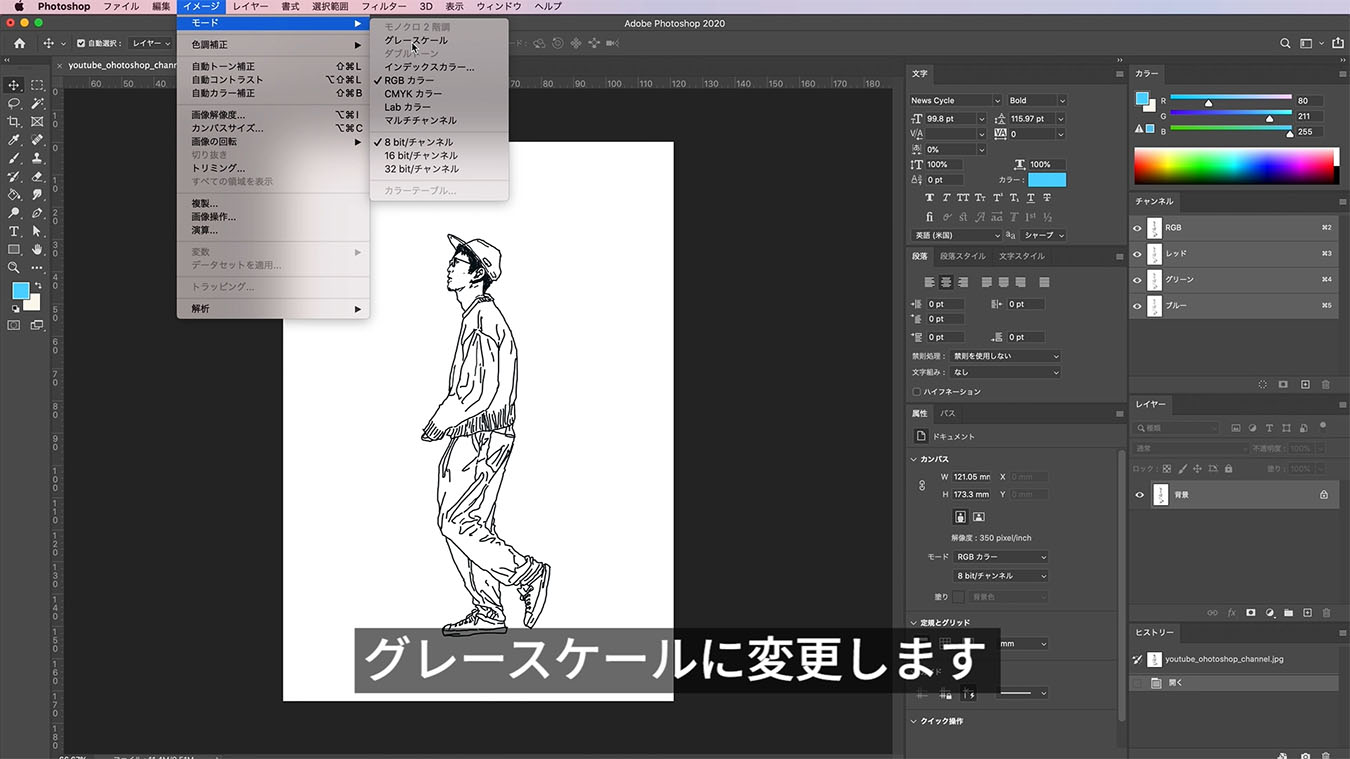Open Properties mode RGB カラー dropdown
This screenshot has height=759, width=1350.
[x=1001, y=557]
